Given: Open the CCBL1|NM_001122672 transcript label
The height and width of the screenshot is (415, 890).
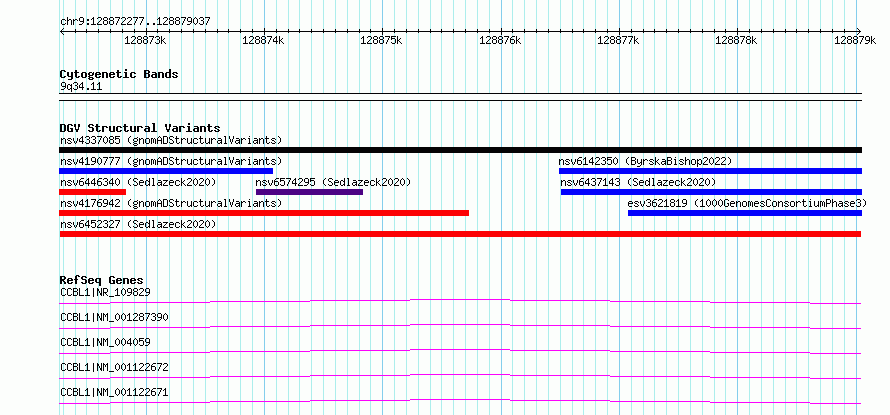Looking at the screenshot, I should tap(114, 367).
